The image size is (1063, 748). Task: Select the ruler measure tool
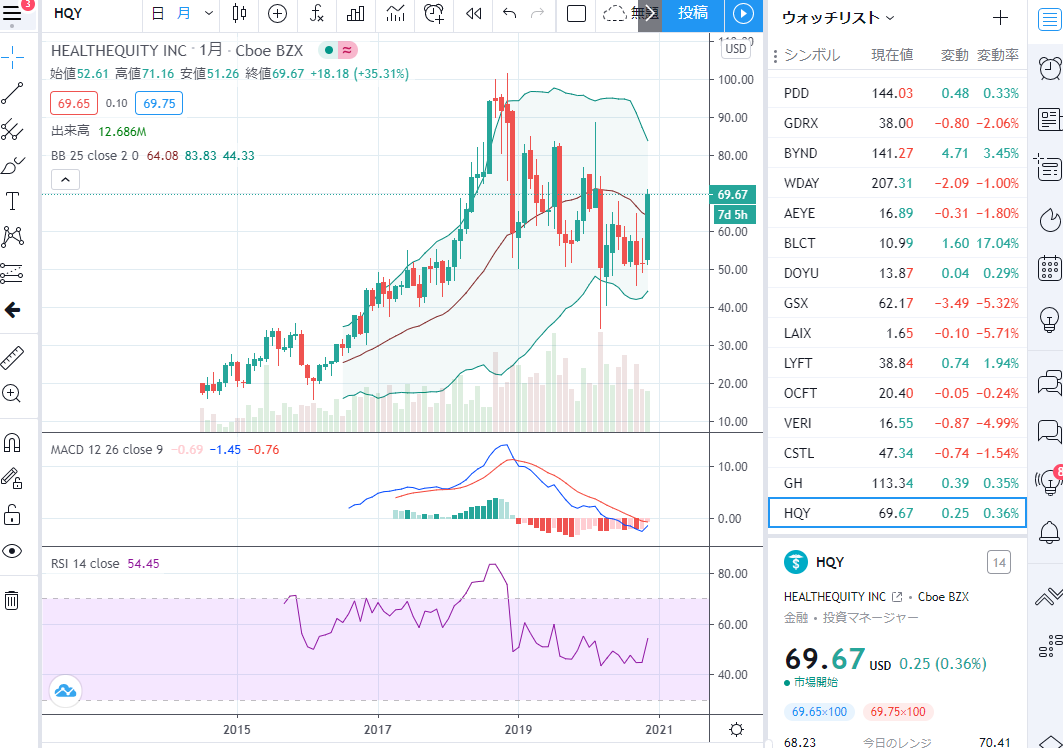point(12,357)
